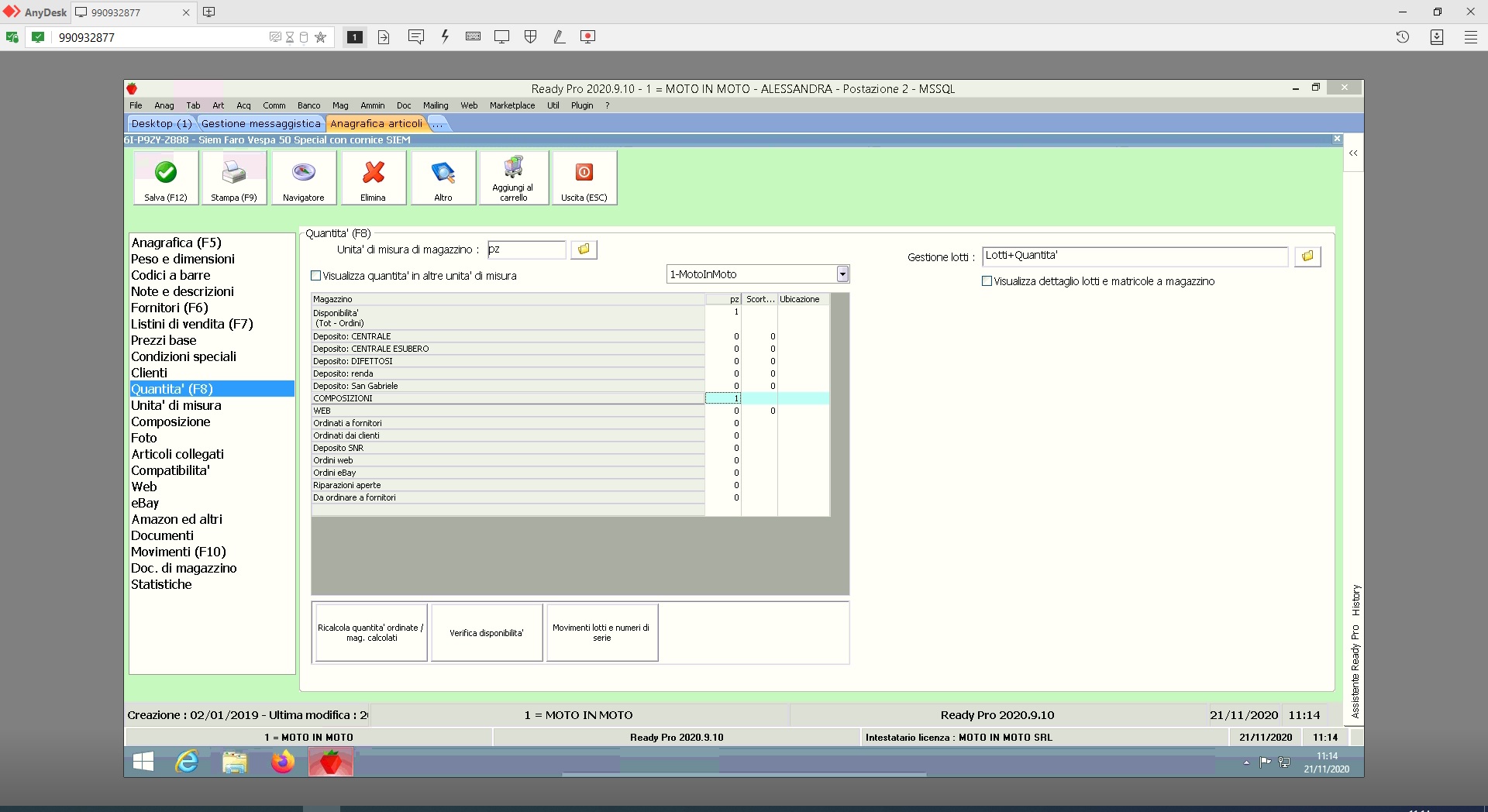Select the Deposito: CENTRALE row
The height and width of the screenshot is (812, 1488).
[570, 336]
